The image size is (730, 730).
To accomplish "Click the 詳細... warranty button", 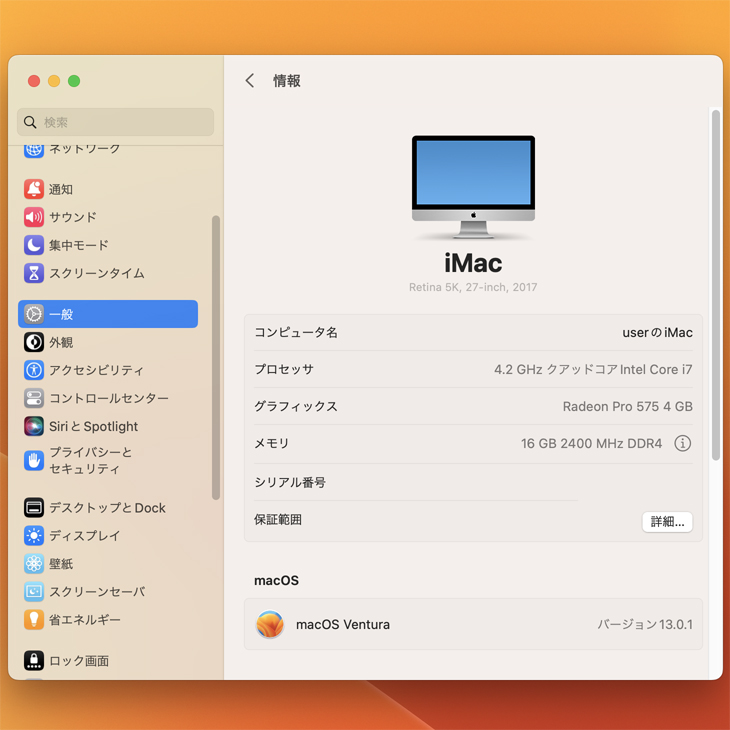I will point(667,521).
